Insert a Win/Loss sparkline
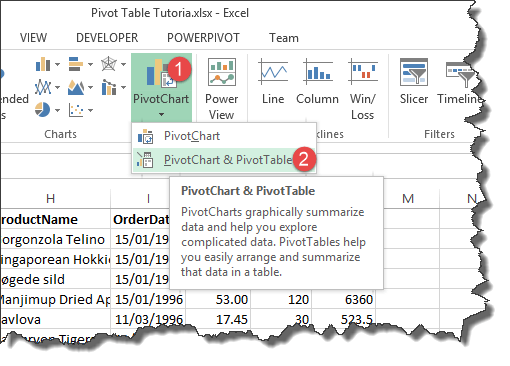 pyautogui.click(x=363, y=89)
